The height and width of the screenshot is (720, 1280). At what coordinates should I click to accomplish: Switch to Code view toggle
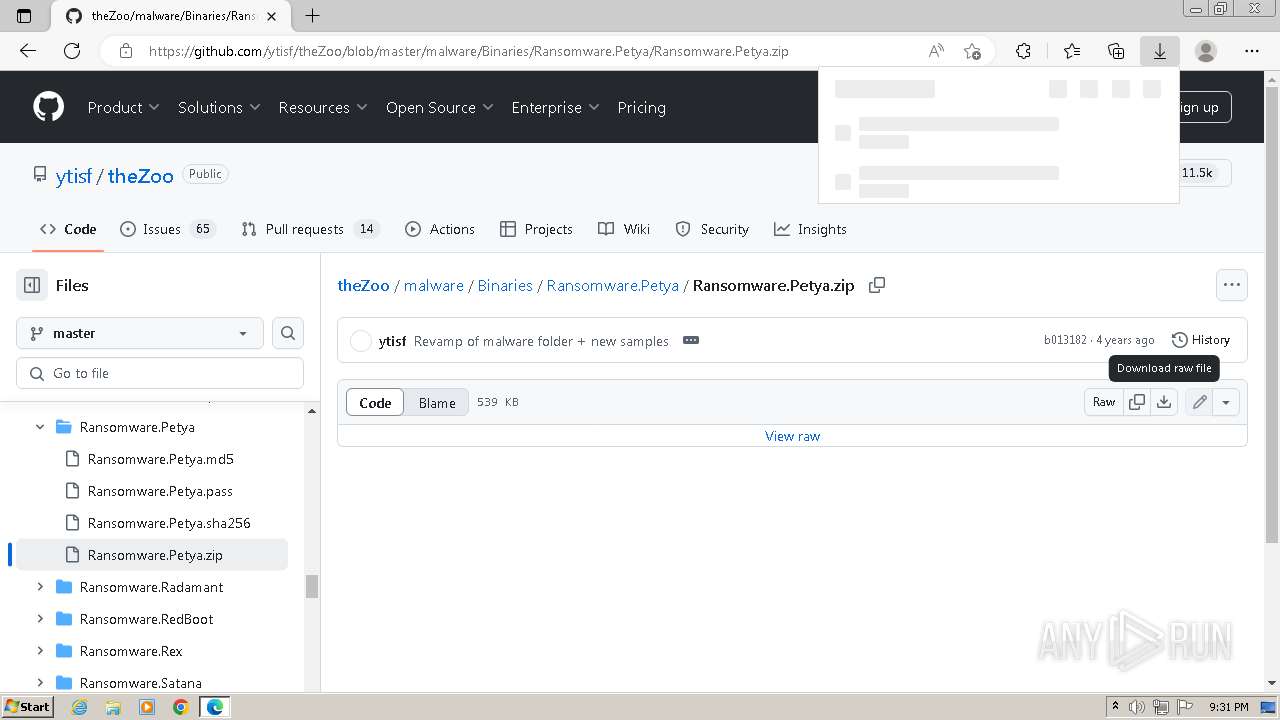click(x=375, y=402)
